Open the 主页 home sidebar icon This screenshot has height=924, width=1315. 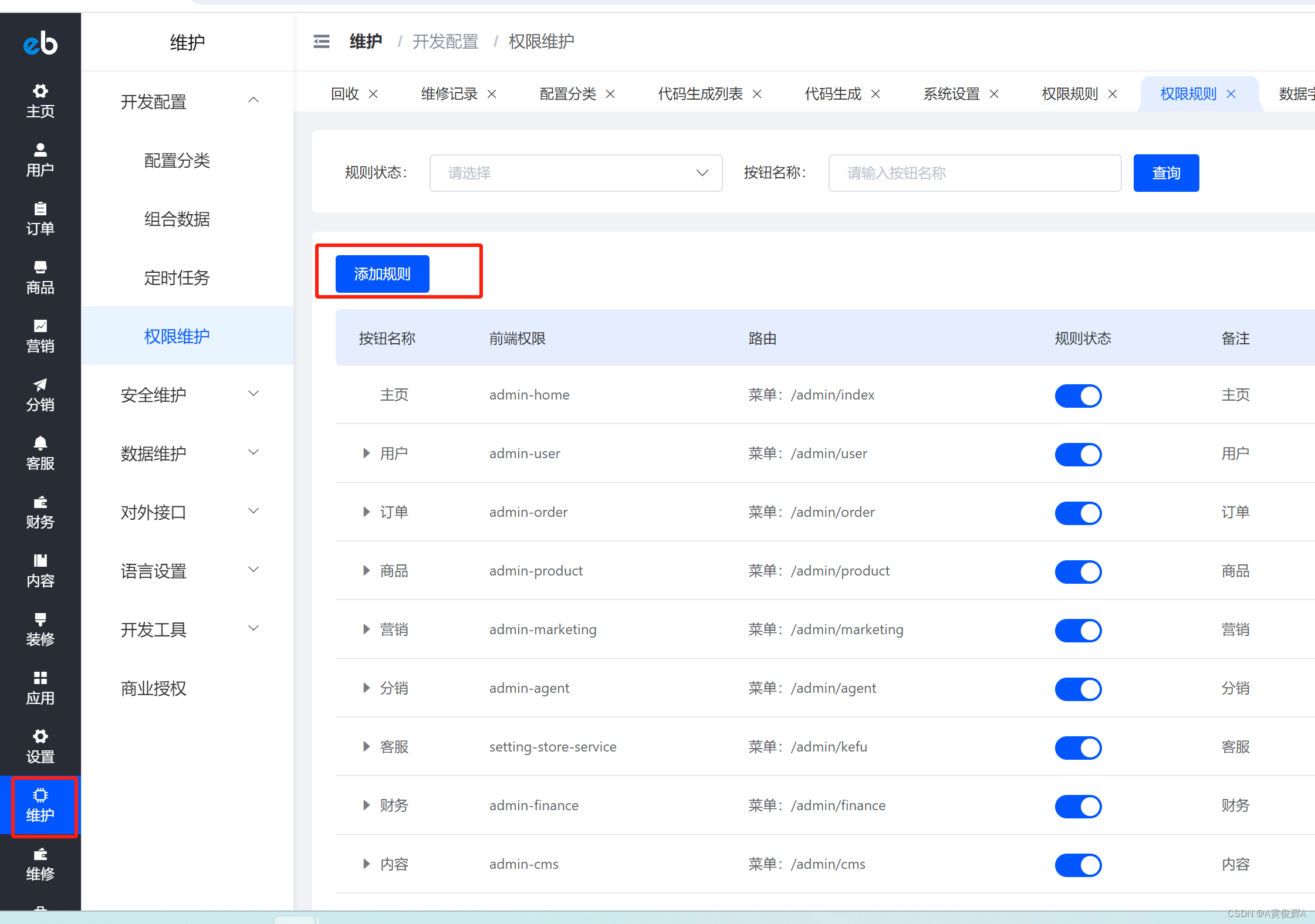click(x=40, y=101)
